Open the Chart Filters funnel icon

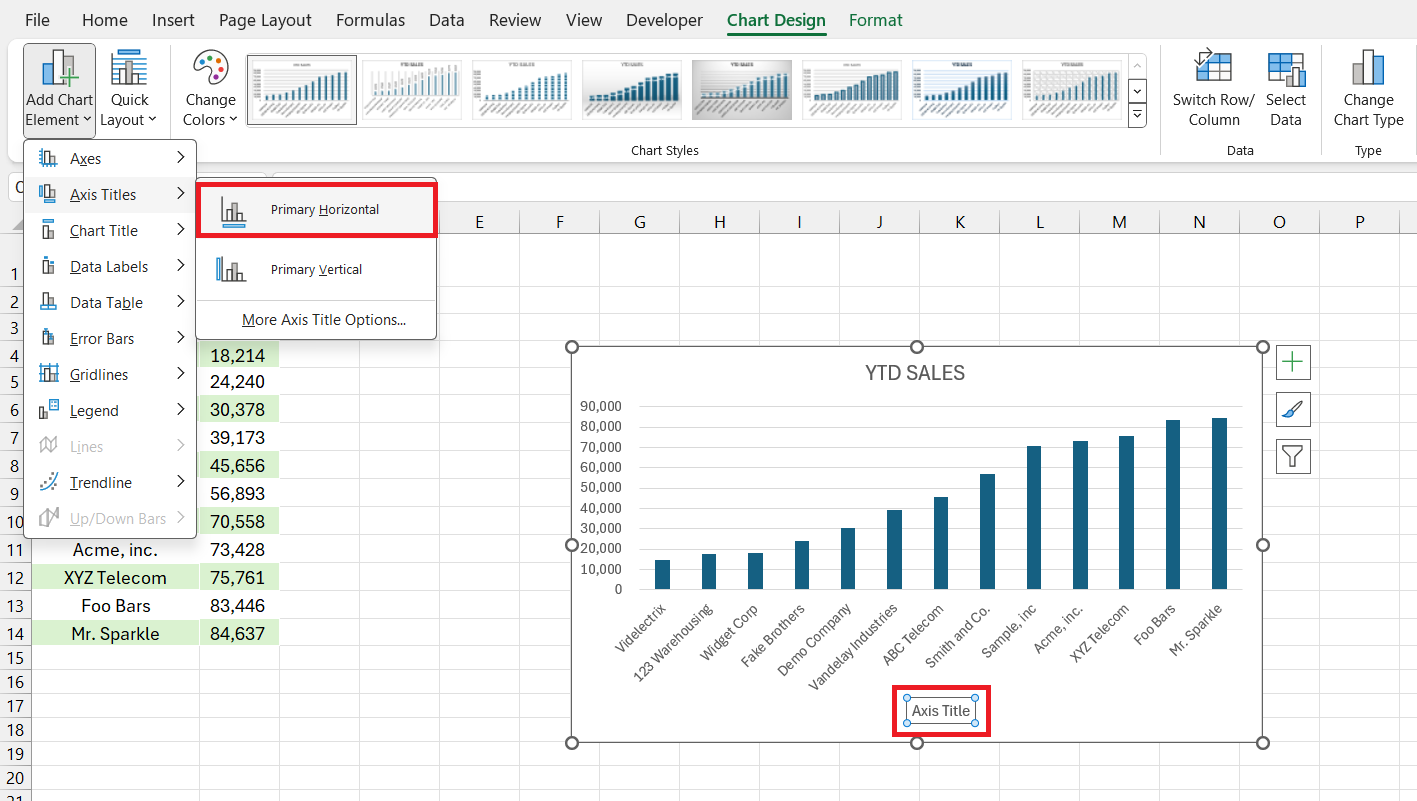click(1292, 456)
